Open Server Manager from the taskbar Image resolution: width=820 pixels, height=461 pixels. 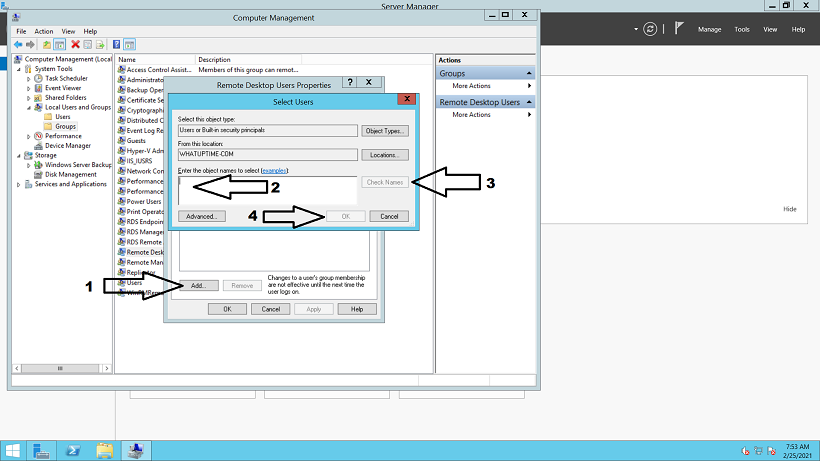pyautogui.click(x=41, y=451)
